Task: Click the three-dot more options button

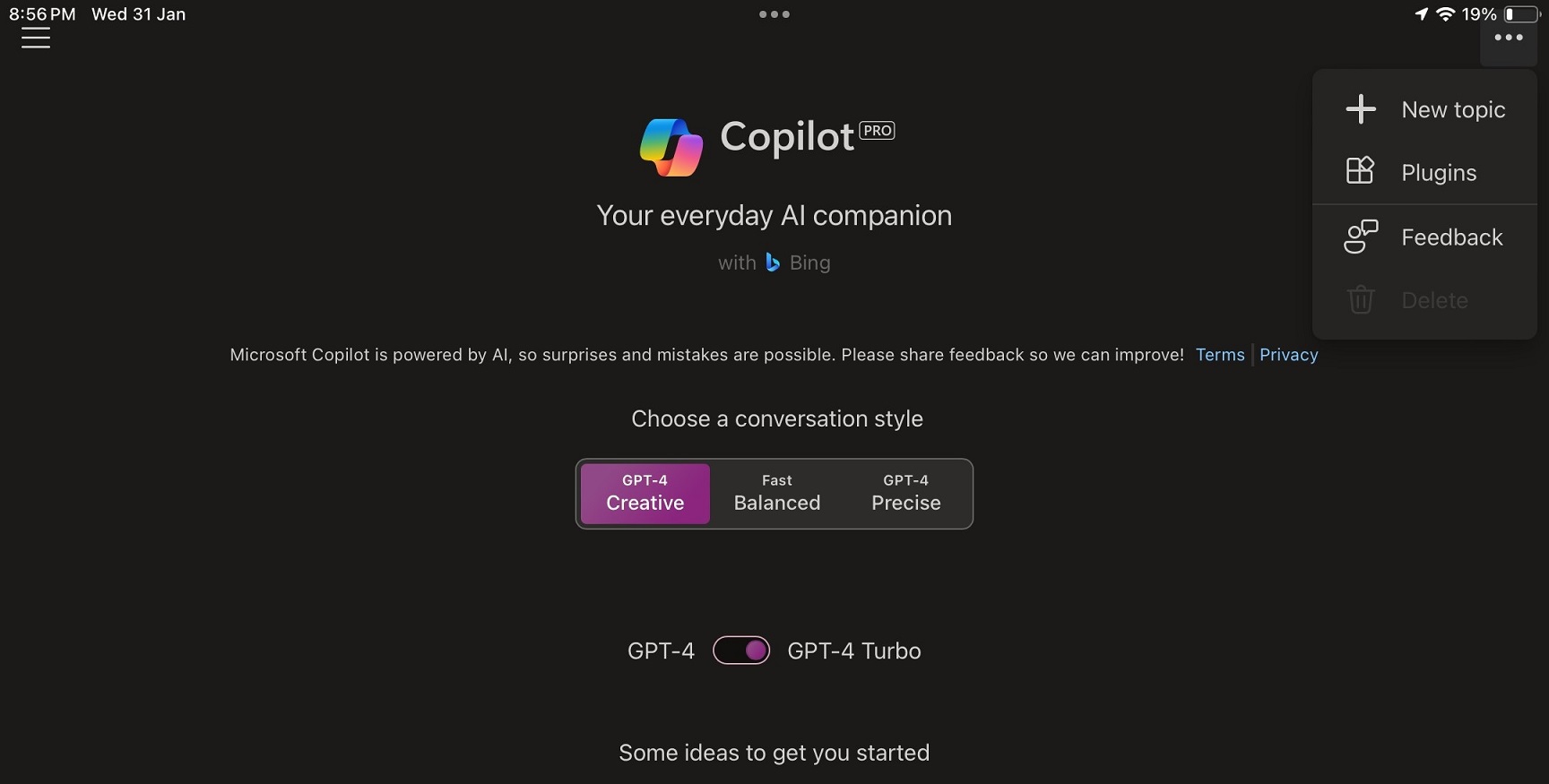Action: click(1509, 38)
